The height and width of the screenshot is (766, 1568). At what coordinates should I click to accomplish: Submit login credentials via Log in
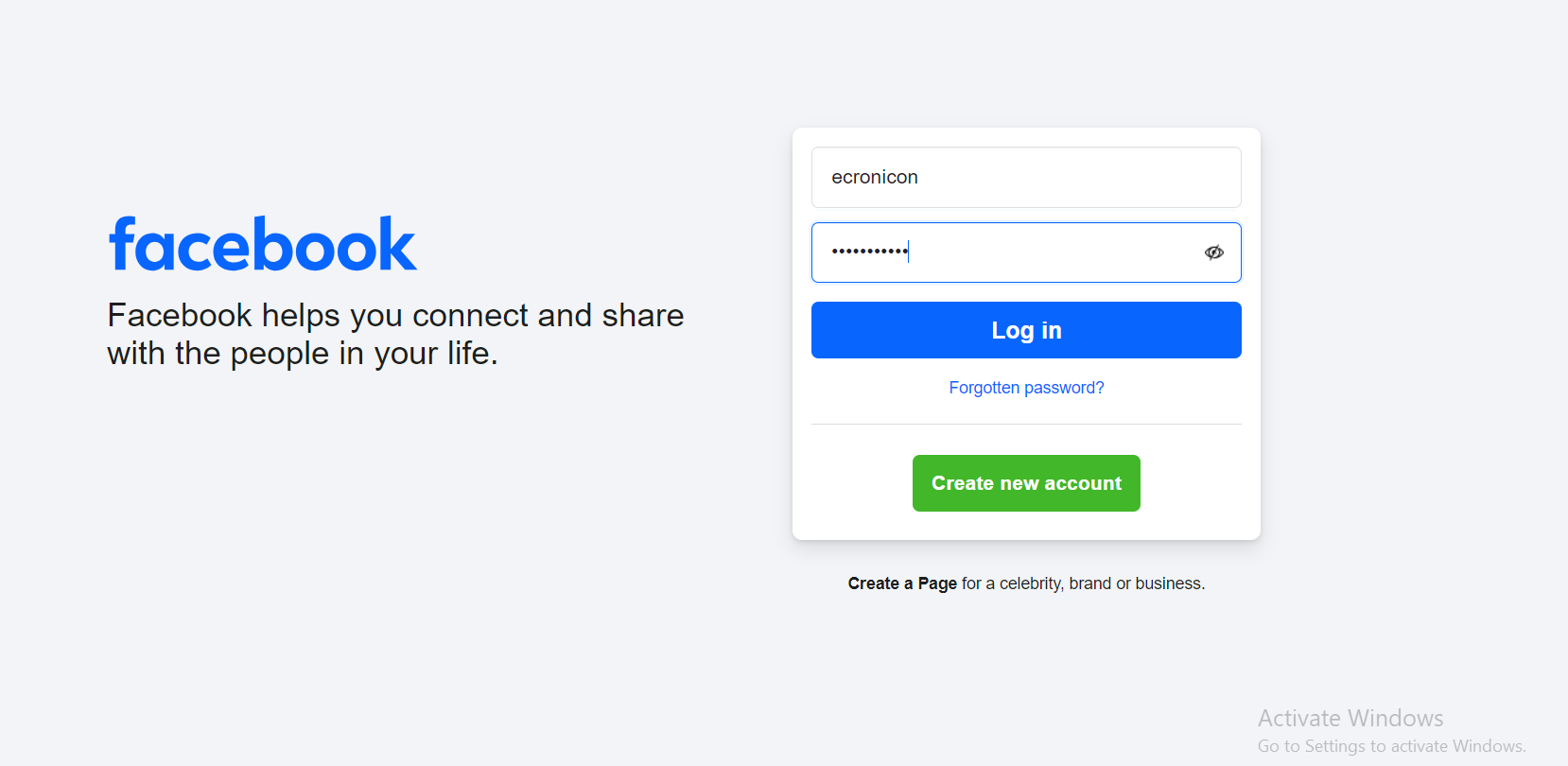(x=1026, y=330)
